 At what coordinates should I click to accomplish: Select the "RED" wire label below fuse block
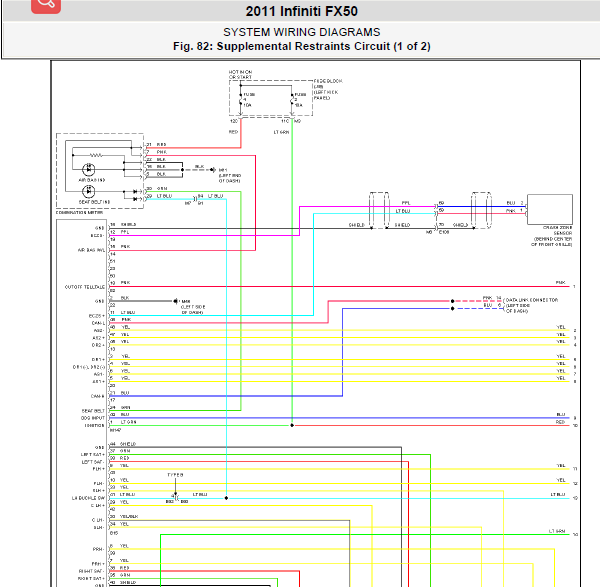pos(233,132)
